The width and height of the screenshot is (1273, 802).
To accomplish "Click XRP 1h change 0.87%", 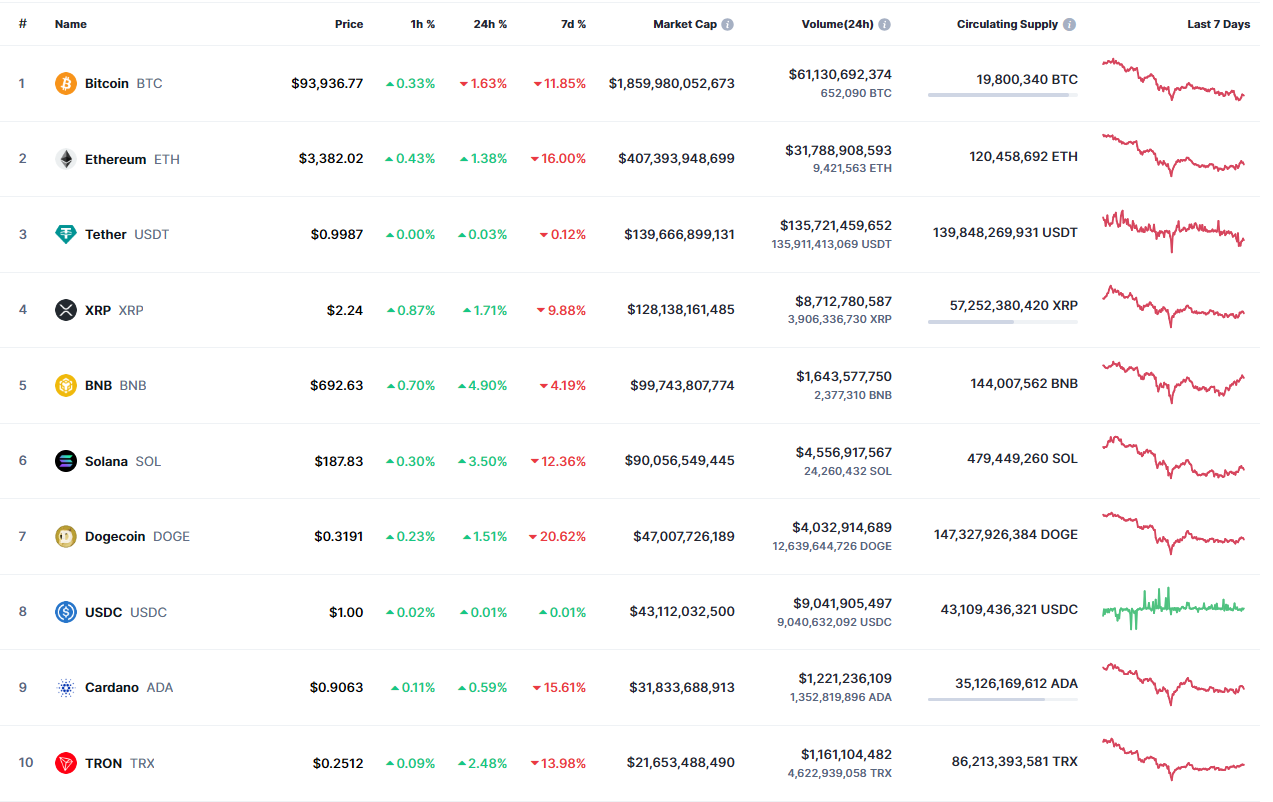I will (411, 310).
